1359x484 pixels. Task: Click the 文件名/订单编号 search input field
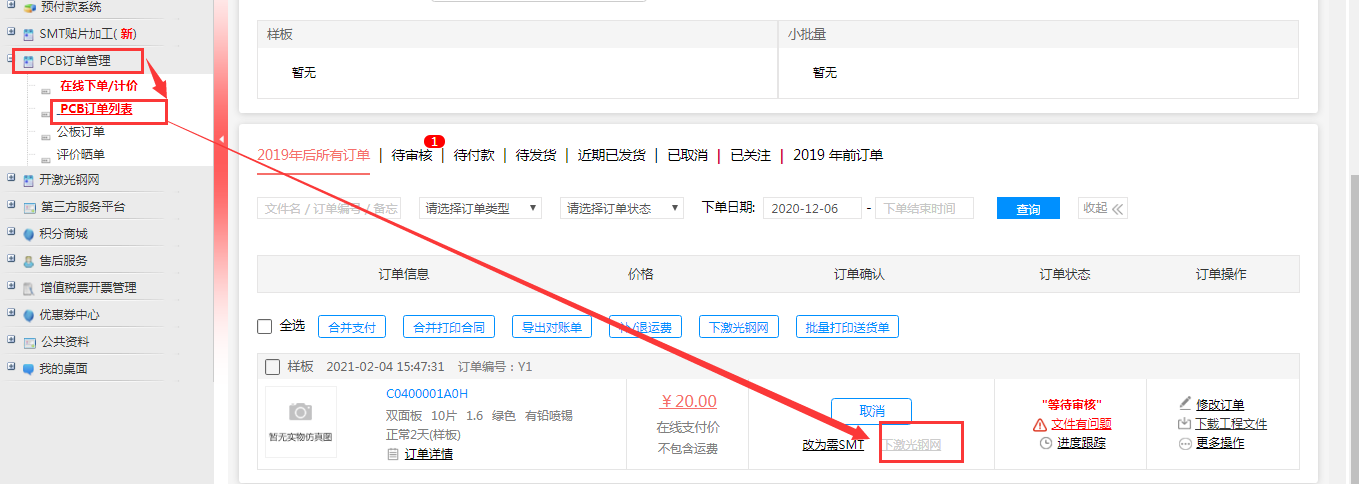(x=328, y=208)
